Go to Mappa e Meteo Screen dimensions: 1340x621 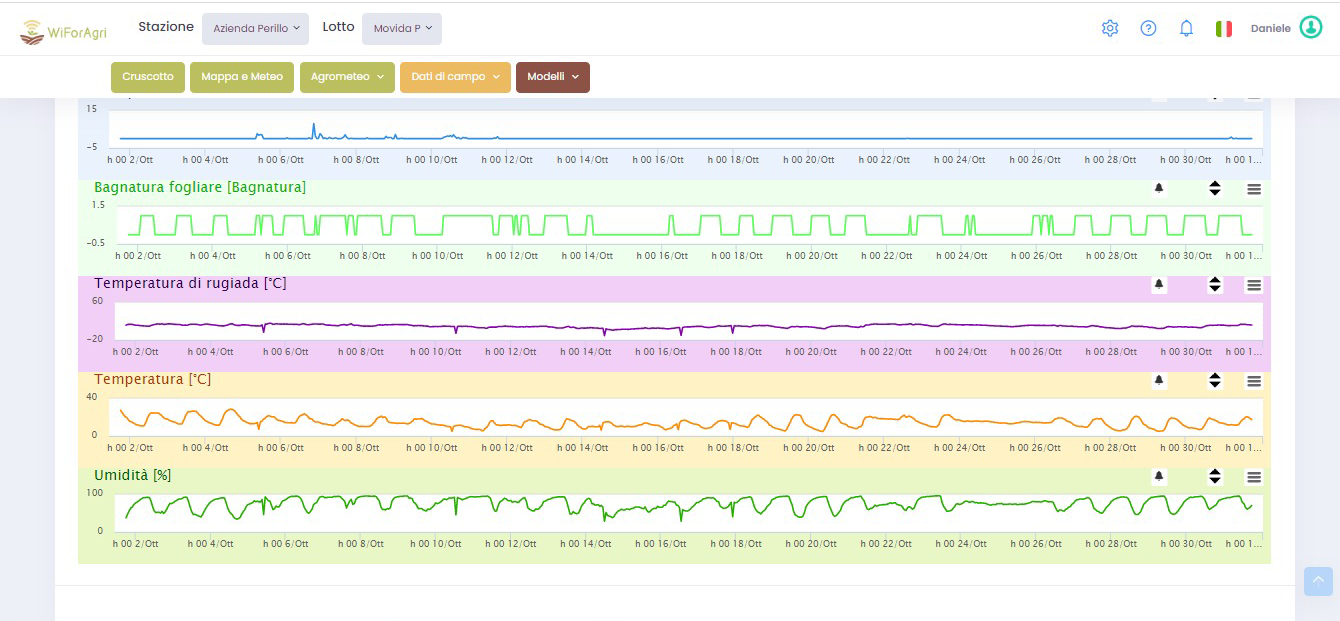[x=242, y=77]
